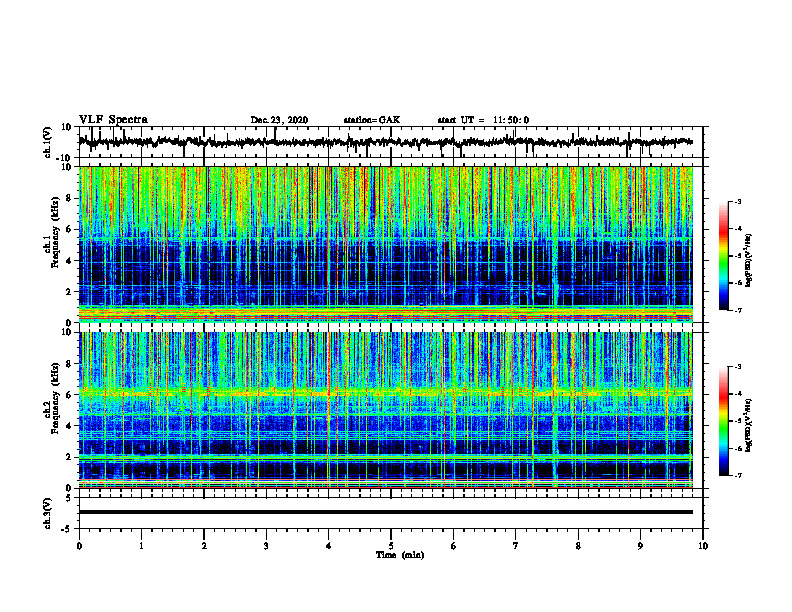Click the "4" kHz tick on ch.2 frequency axis
This screenshot has width=792, height=612.
tap(69, 426)
